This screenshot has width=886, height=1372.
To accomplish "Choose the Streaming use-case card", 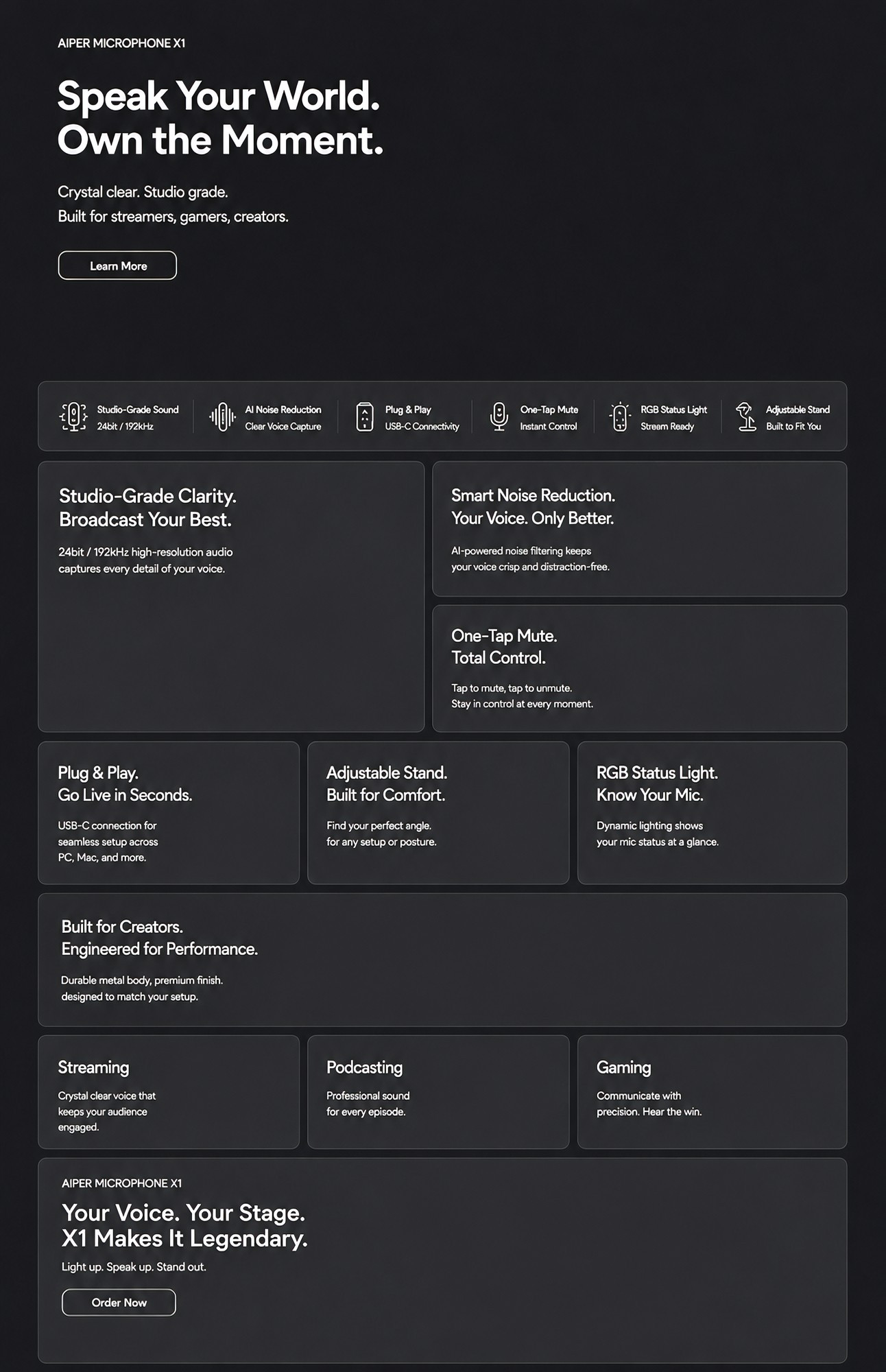I will 169,1092.
